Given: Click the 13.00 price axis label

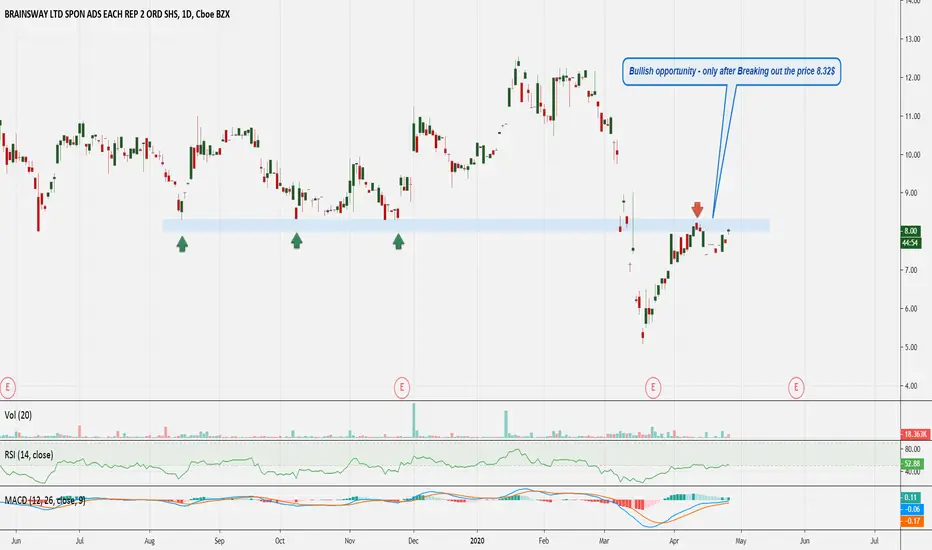Looking at the screenshot, I should click(x=913, y=39).
